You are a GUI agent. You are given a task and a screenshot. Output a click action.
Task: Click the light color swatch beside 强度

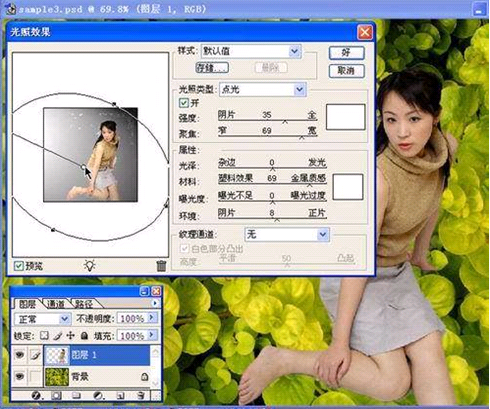pos(346,117)
